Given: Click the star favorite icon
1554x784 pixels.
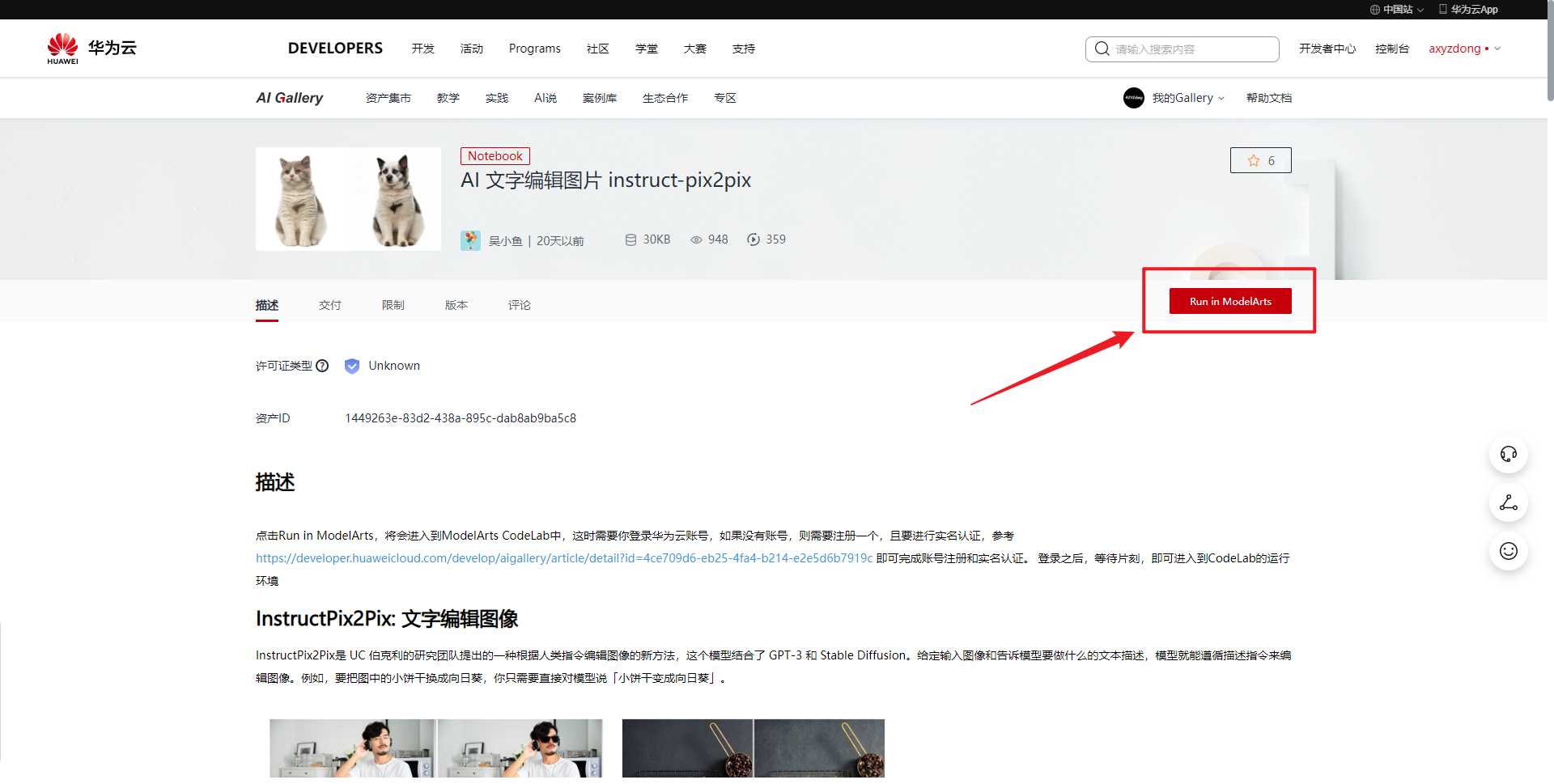Looking at the screenshot, I should tap(1254, 160).
